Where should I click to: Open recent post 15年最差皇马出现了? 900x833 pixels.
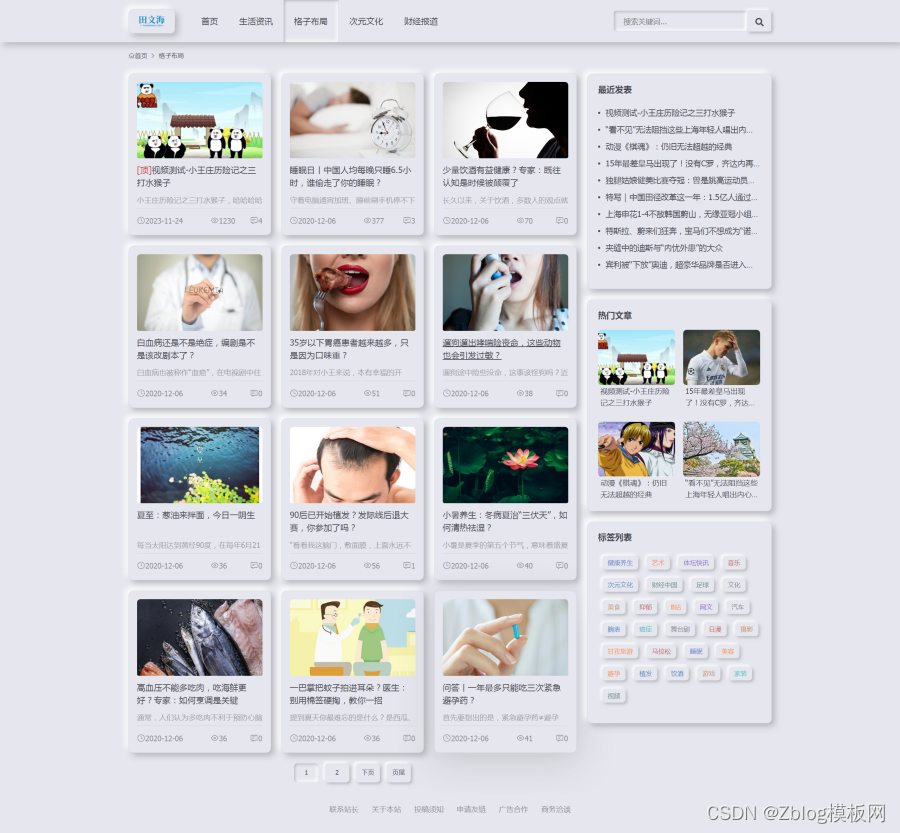pyautogui.click(x=682, y=164)
